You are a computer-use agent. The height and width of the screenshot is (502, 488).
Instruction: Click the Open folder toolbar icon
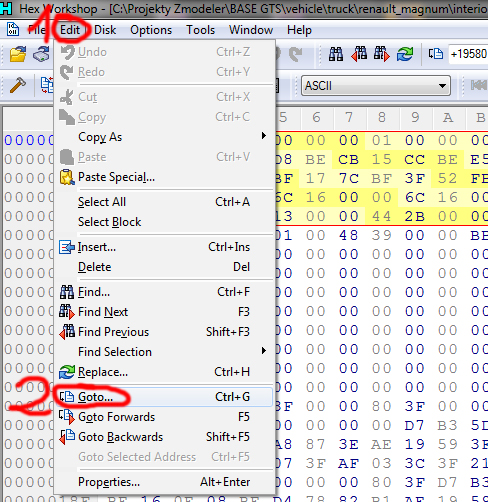pos(18,54)
